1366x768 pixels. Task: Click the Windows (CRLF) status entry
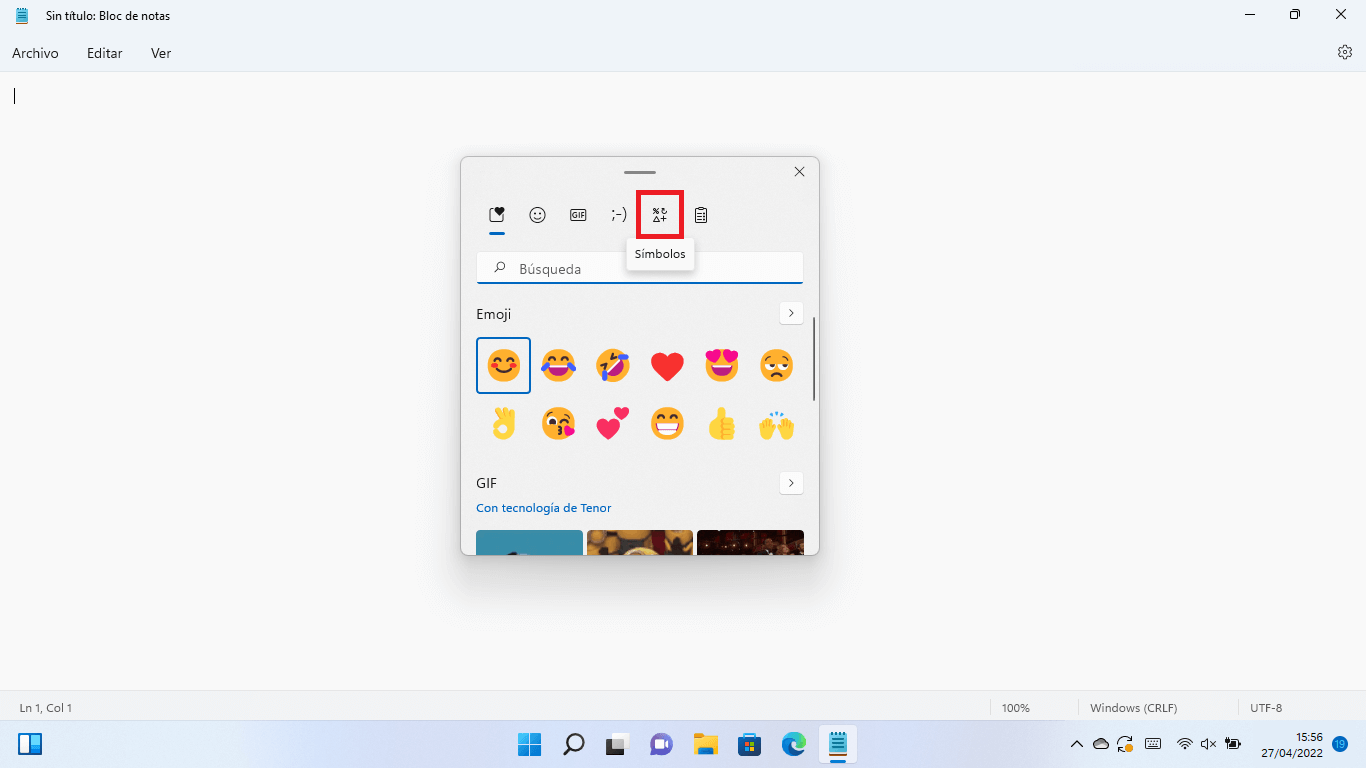coord(1133,708)
